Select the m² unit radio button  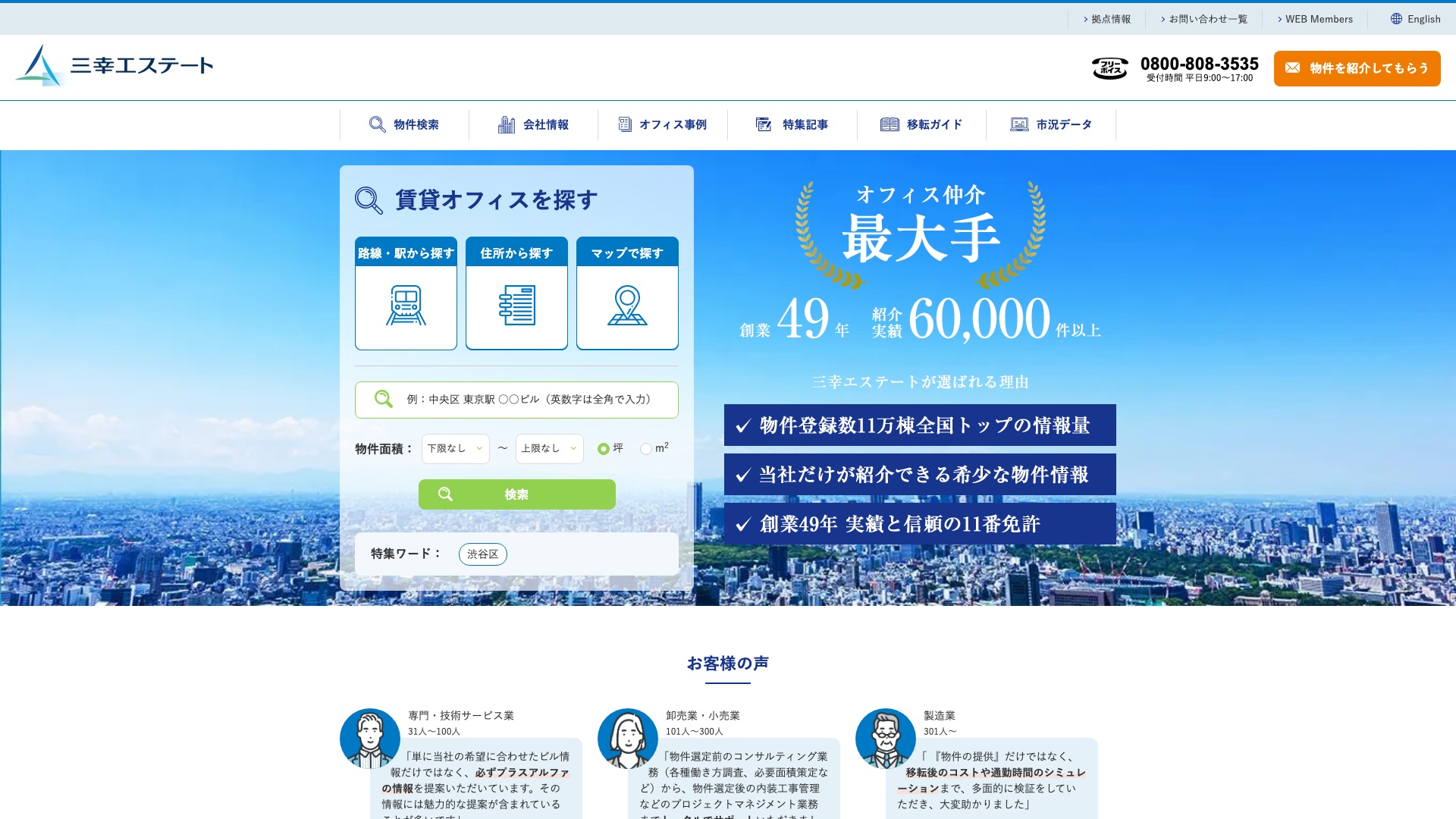click(645, 449)
